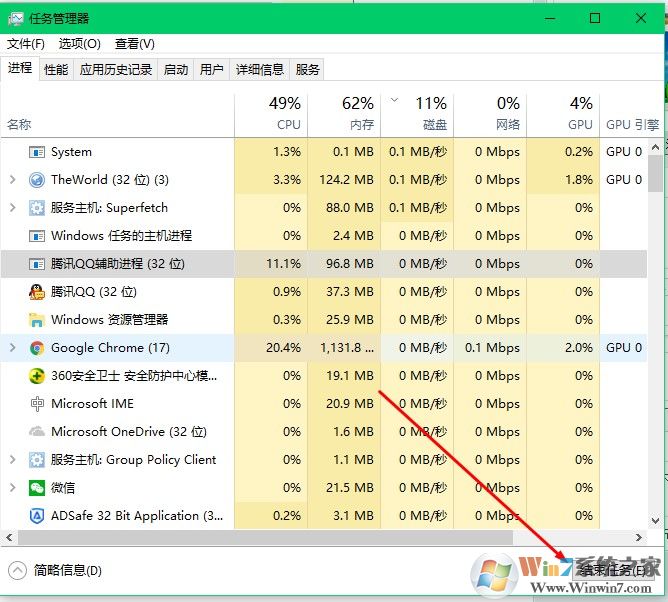Select the Windows 资源管理器 row name
Viewport: 668px width, 602px height.
tap(109, 320)
